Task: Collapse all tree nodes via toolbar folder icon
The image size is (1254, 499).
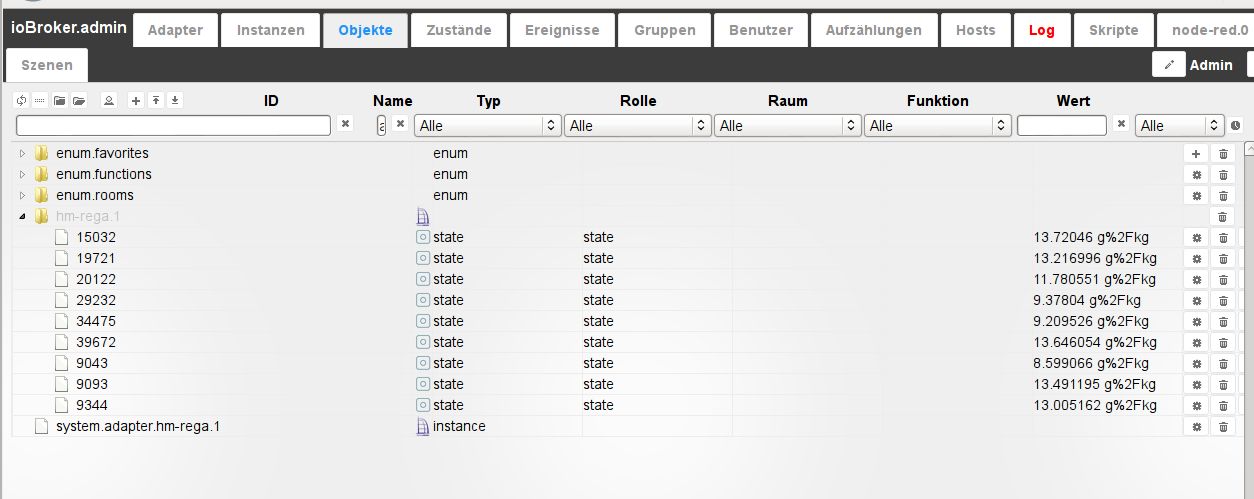Action: [x=60, y=100]
